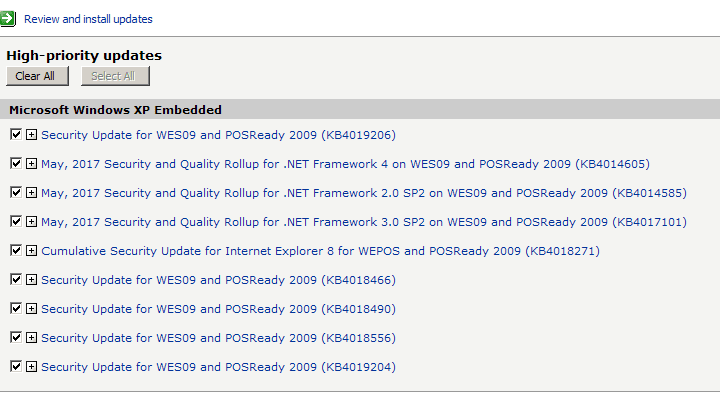720x402 pixels.
Task: Uncheck the KB4019206 security update checkbox
Action: tap(16, 135)
